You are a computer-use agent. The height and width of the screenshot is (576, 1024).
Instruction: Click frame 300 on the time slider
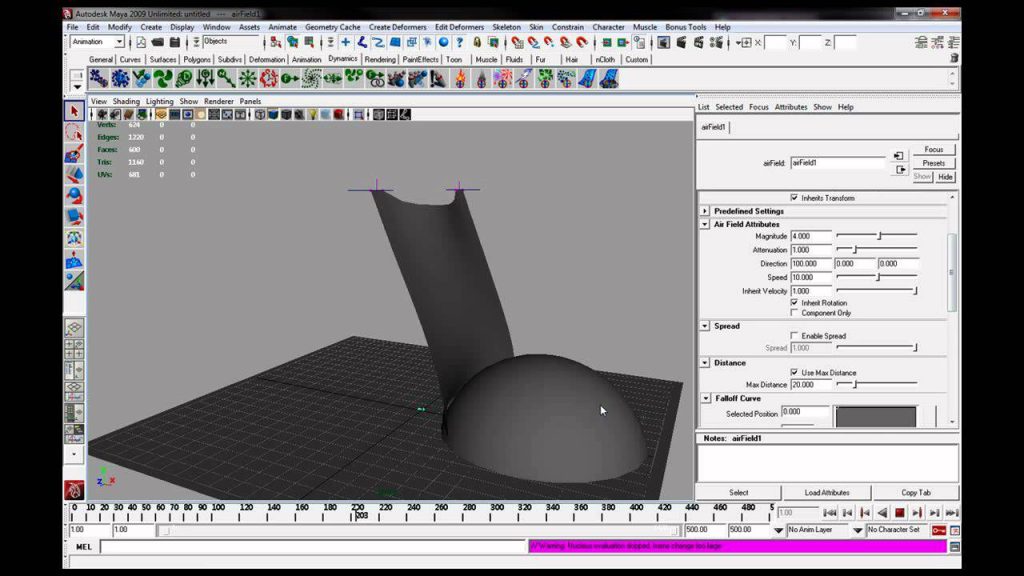(498, 512)
